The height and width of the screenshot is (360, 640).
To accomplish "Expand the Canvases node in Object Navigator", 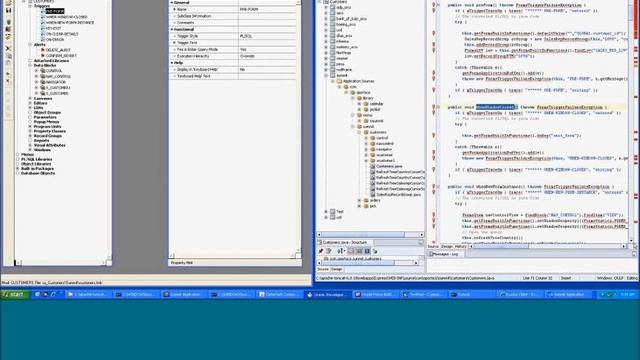I will [30, 98].
